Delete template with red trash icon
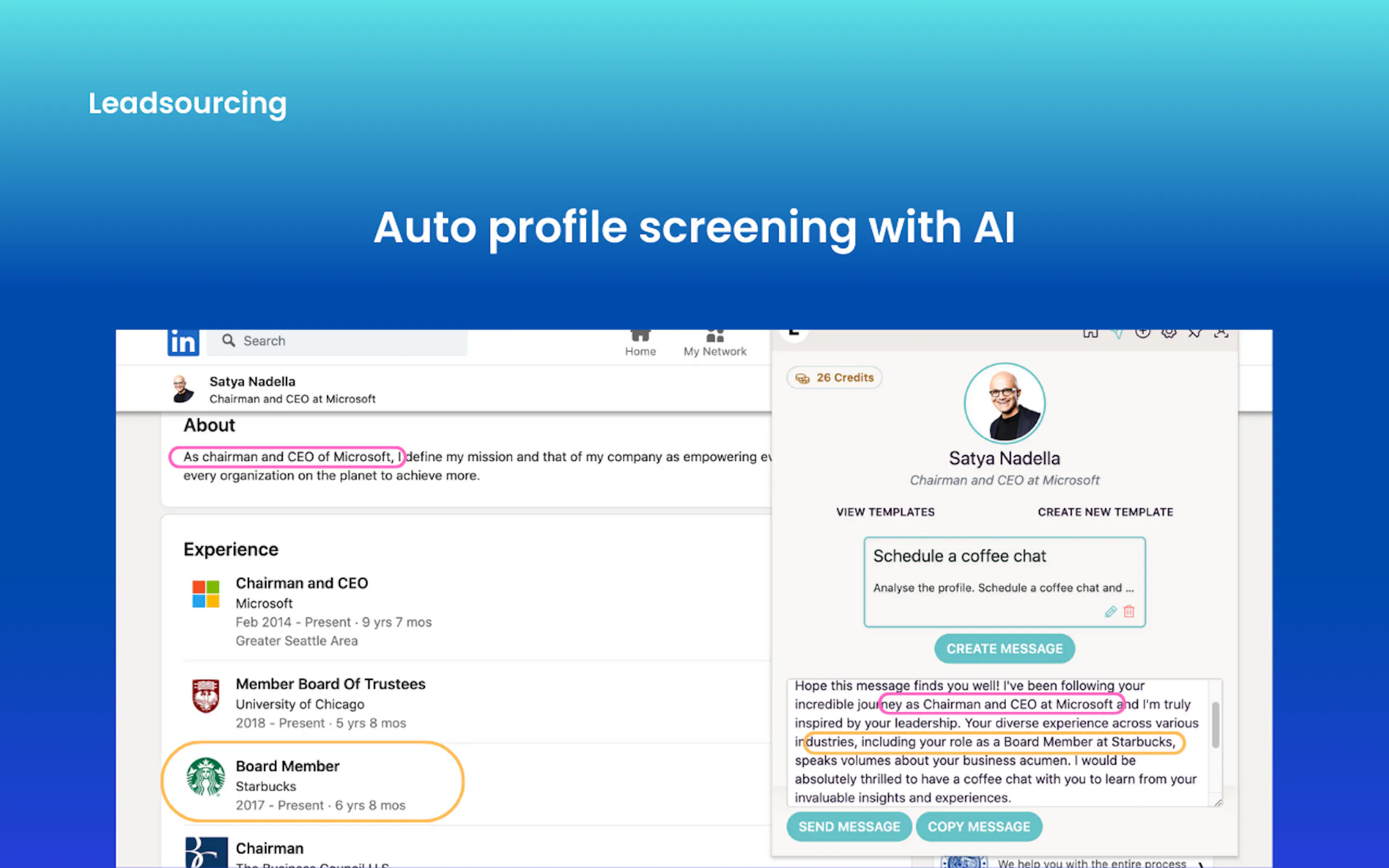 1129,612
